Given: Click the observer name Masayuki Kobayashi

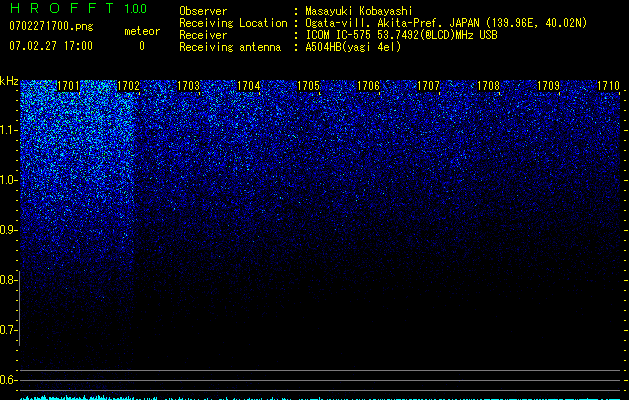Looking at the screenshot, I should [359, 11].
